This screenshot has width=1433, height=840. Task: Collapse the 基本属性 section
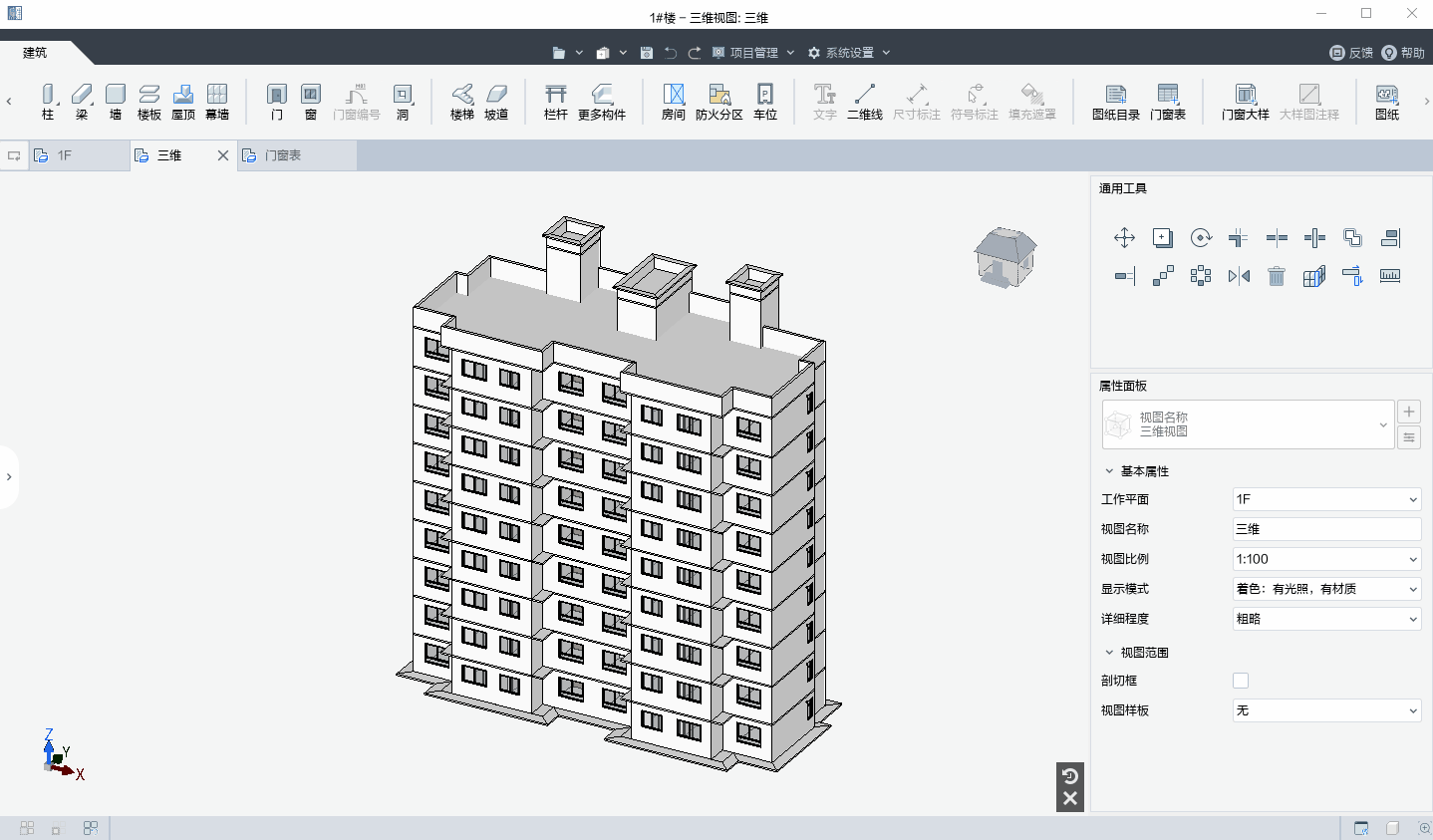pyautogui.click(x=1109, y=471)
